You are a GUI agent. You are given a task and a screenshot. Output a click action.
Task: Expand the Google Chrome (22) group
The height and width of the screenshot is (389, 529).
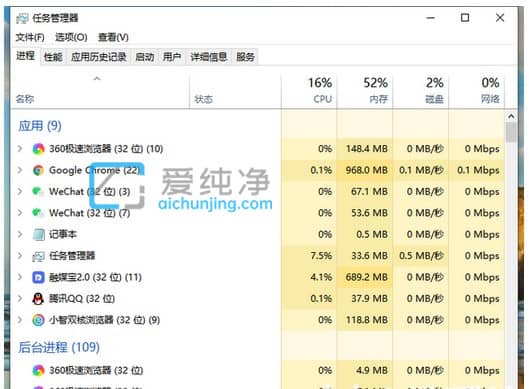(x=20, y=170)
